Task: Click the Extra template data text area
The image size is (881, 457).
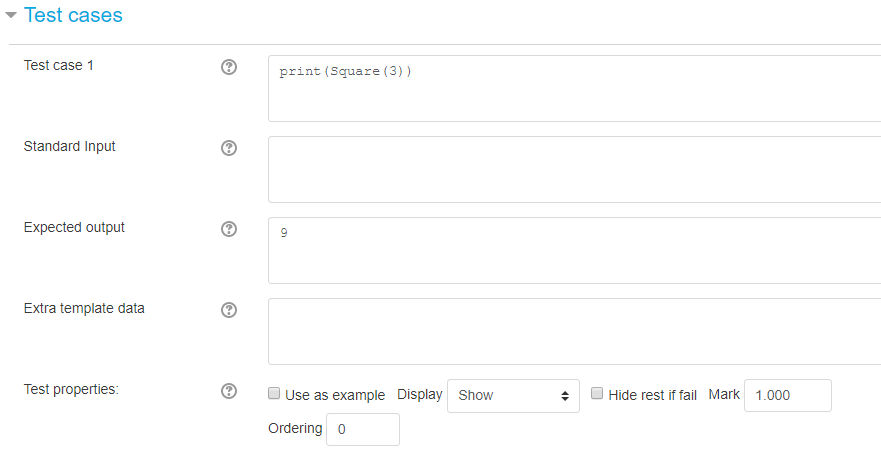Action: click(574, 331)
